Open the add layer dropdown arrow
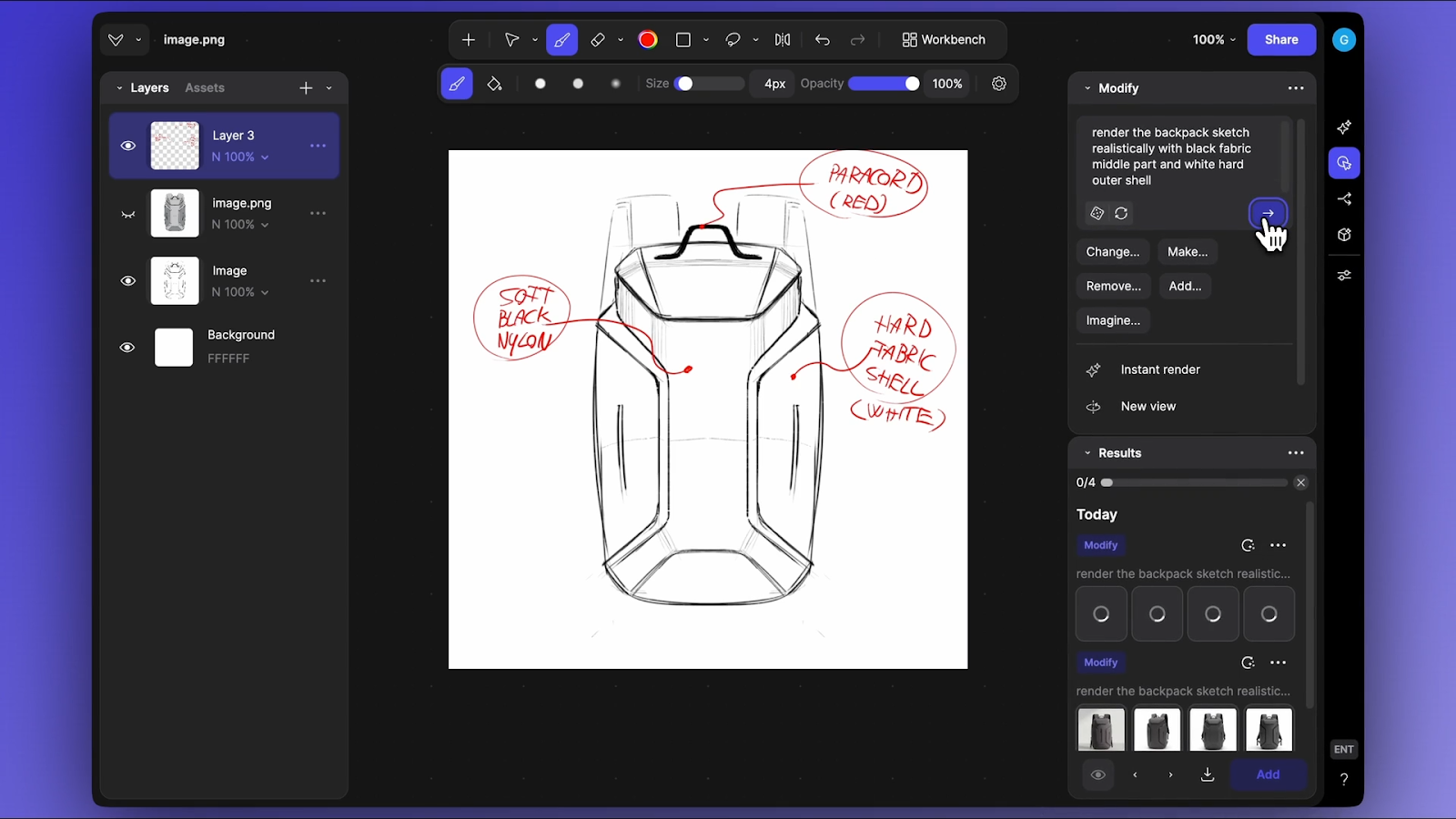This screenshot has width=1456, height=819. (x=329, y=88)
